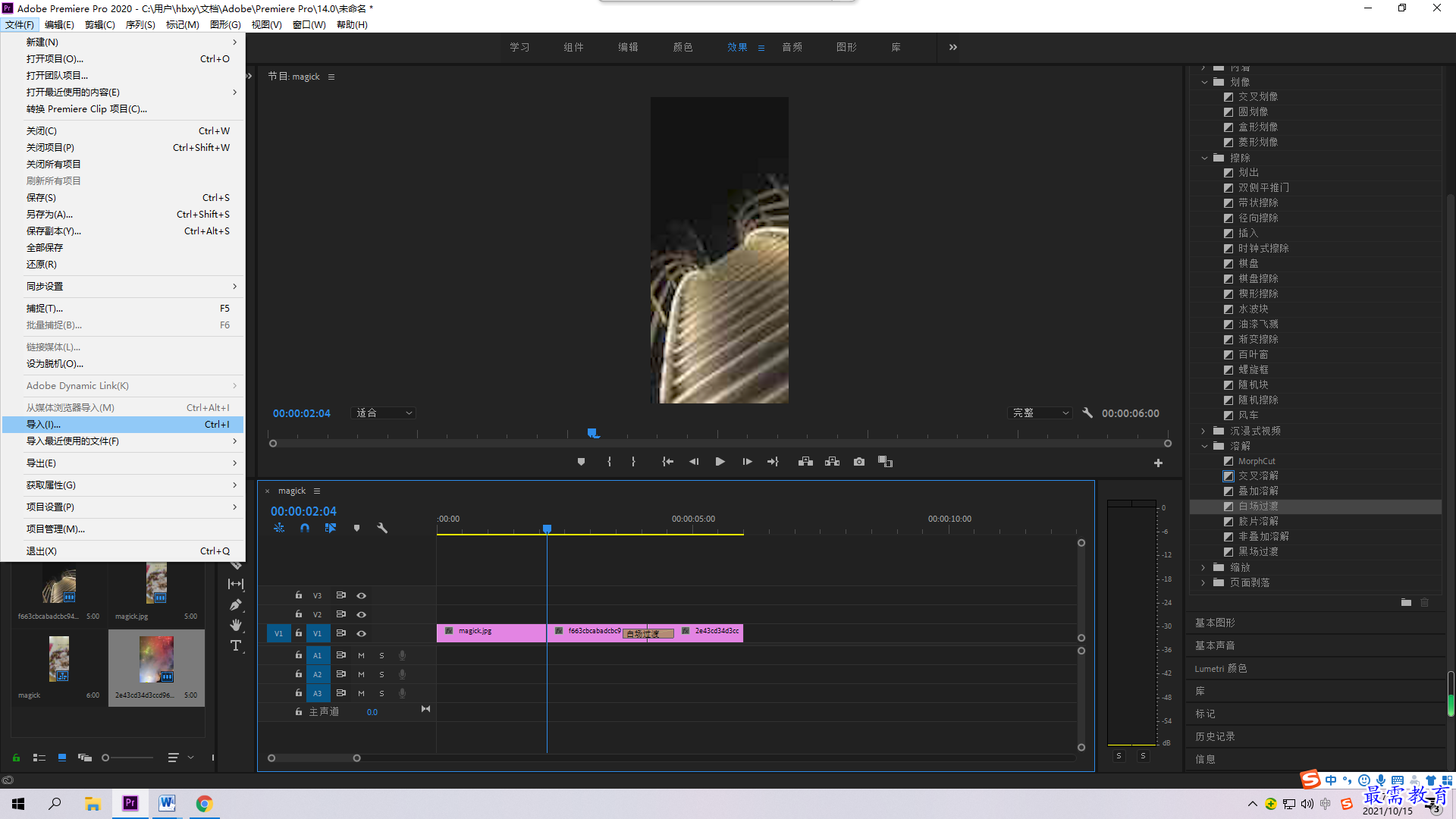Select the Pen tool

pyautogui.click(x=236, y=604)
